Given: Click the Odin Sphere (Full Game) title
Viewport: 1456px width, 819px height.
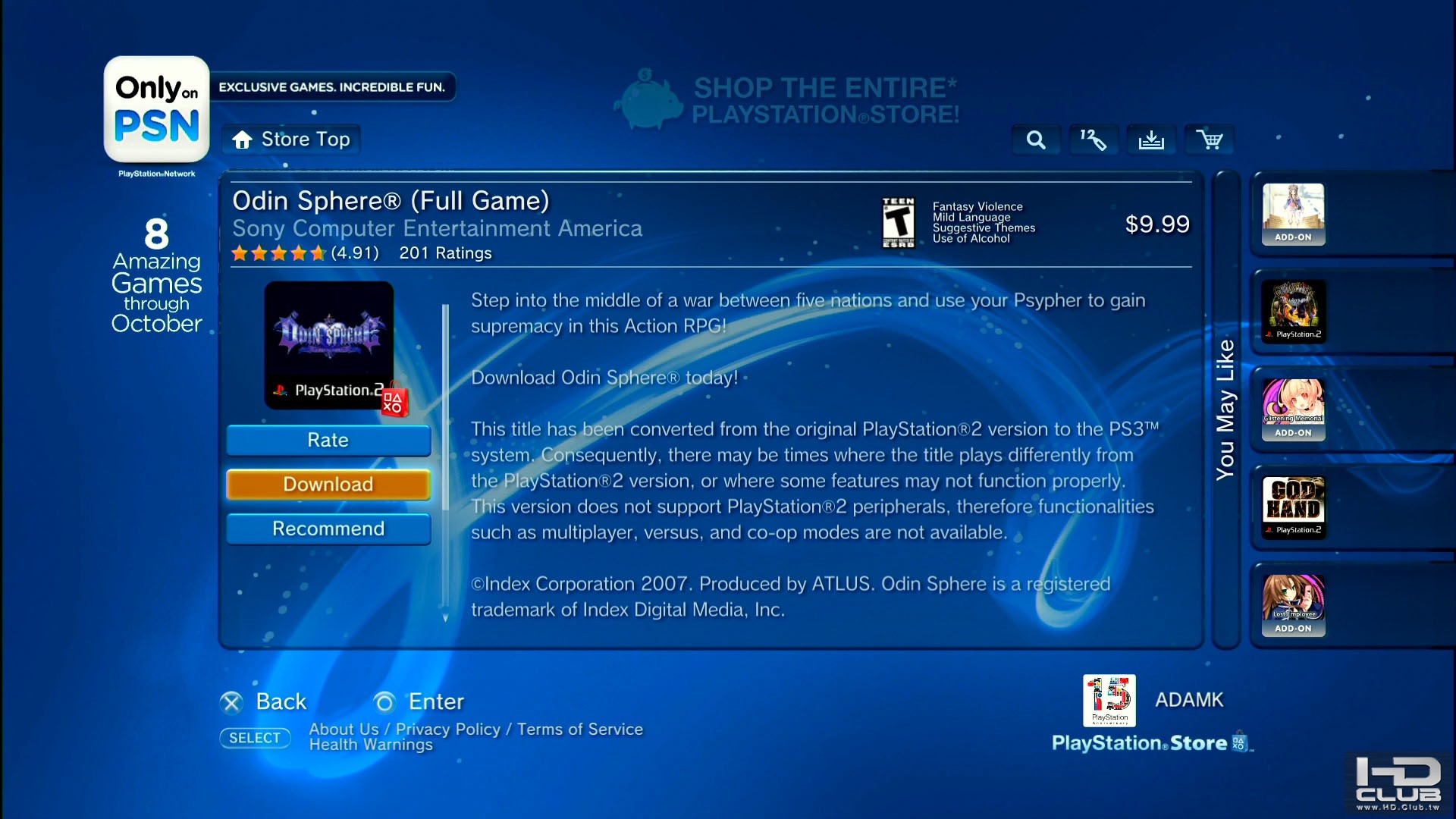Looking at the screenshot, I should coord(391,201).
